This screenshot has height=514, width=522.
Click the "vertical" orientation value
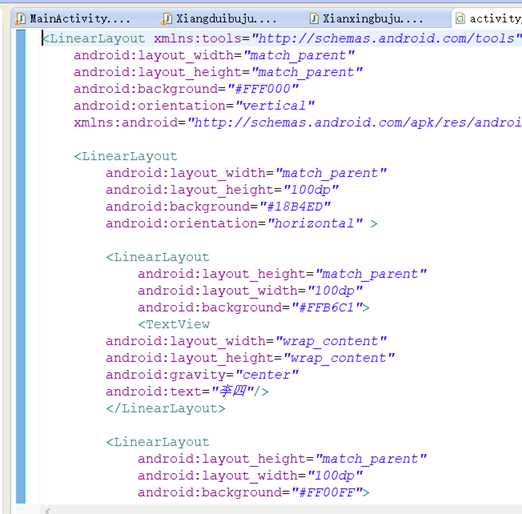coord(274,106)
